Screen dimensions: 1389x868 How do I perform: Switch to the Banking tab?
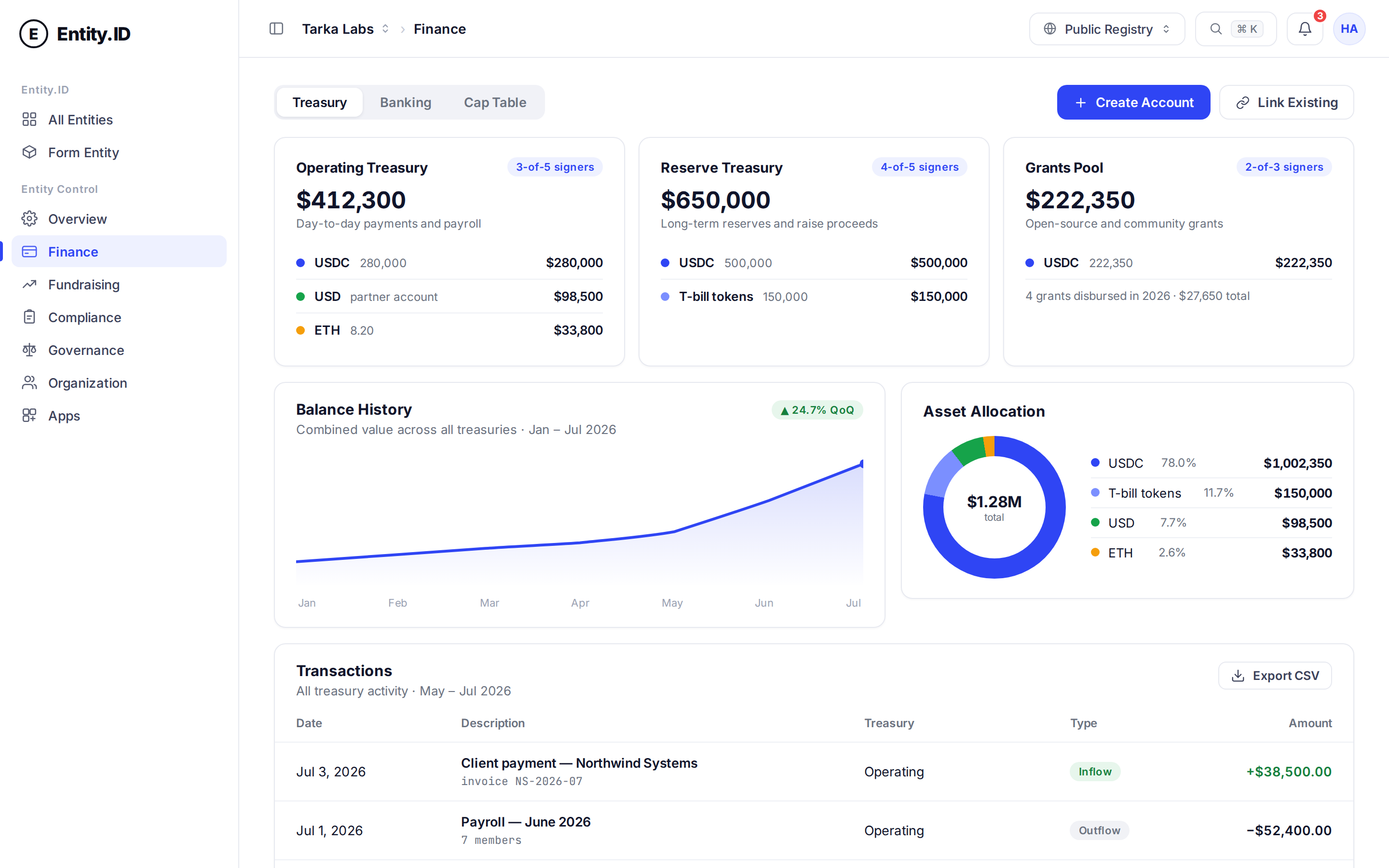tap(405, 102)
